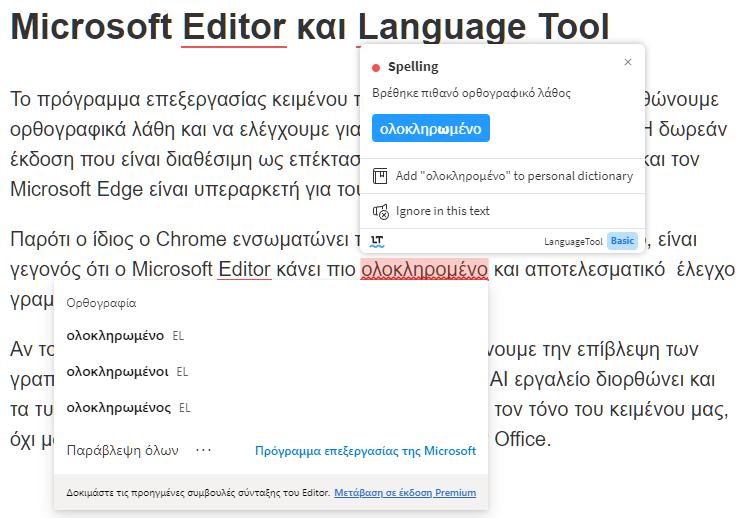Click the LanguageTool label in popup footer
750x518 pixels.
[573, 242]
